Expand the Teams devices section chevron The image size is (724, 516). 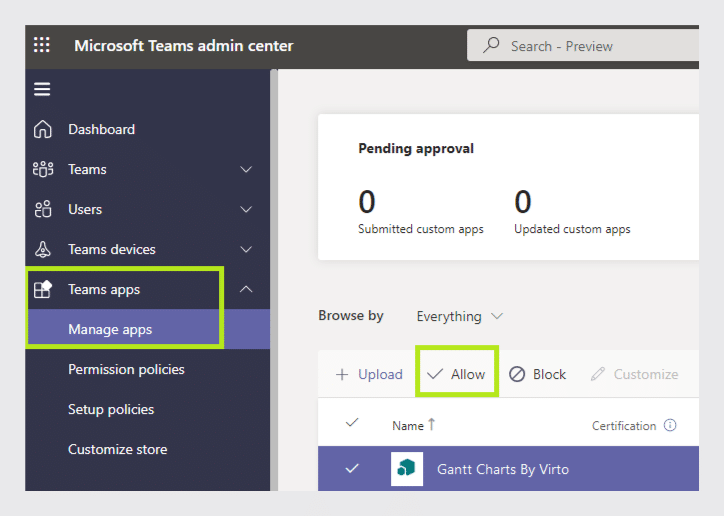pyautogui.click(x=246, y=250)
